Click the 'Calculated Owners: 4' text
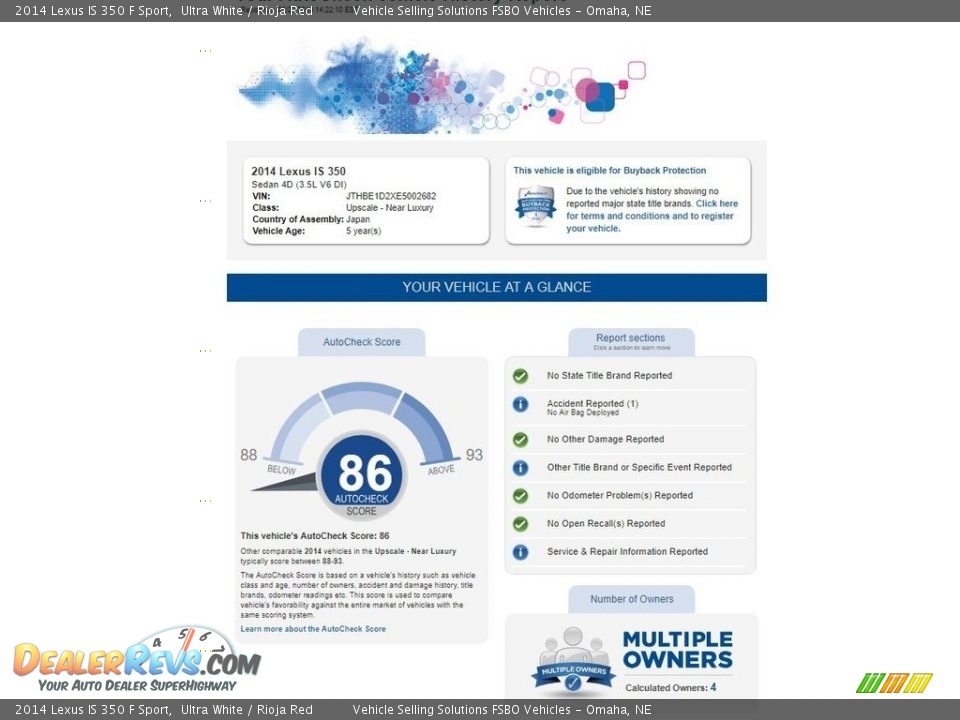 coord(670,688)
